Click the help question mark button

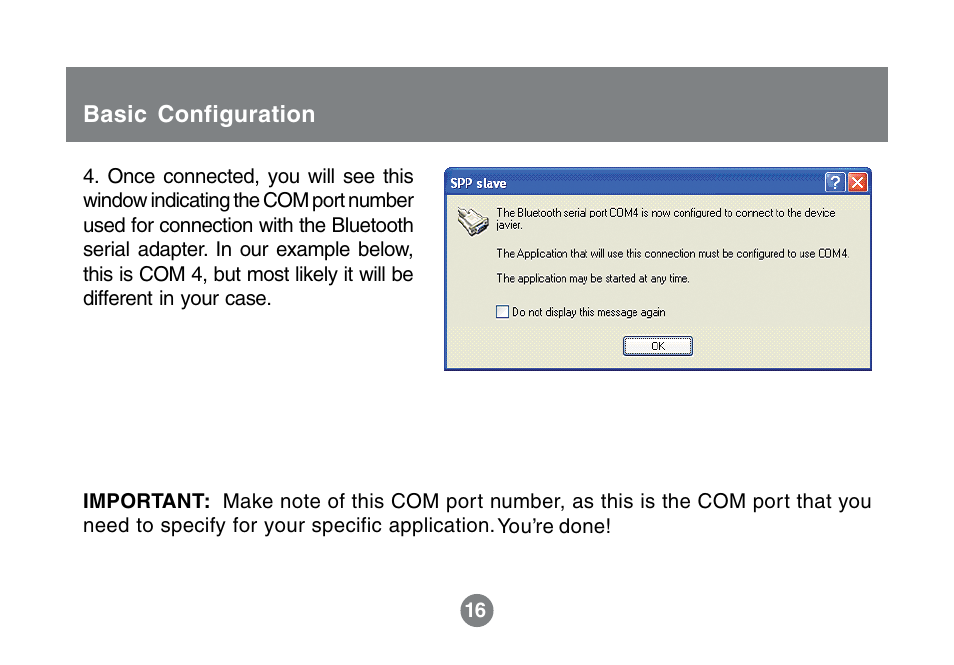coord(835,182)
